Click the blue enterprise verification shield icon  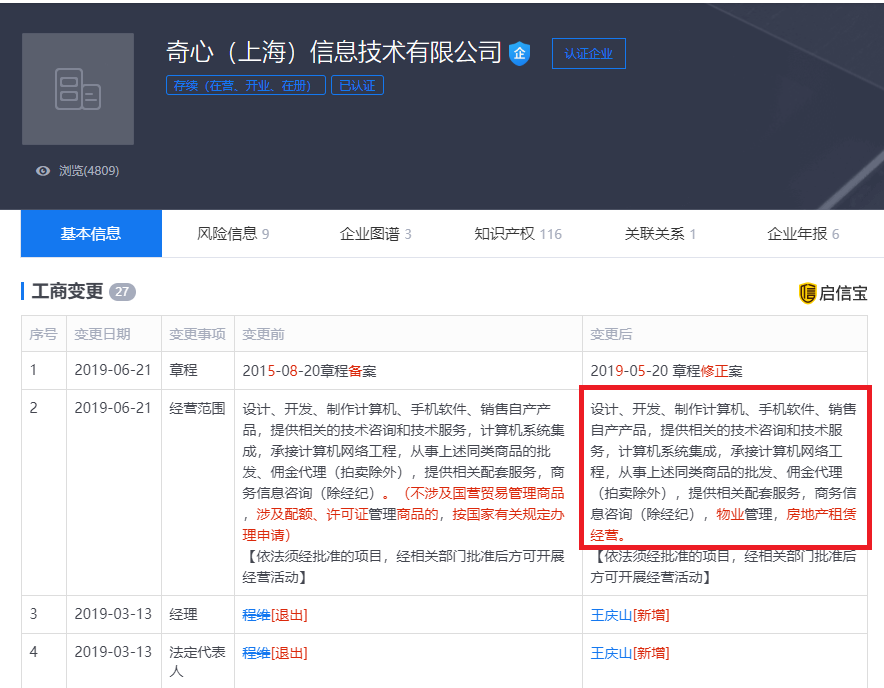click(519, 54)
